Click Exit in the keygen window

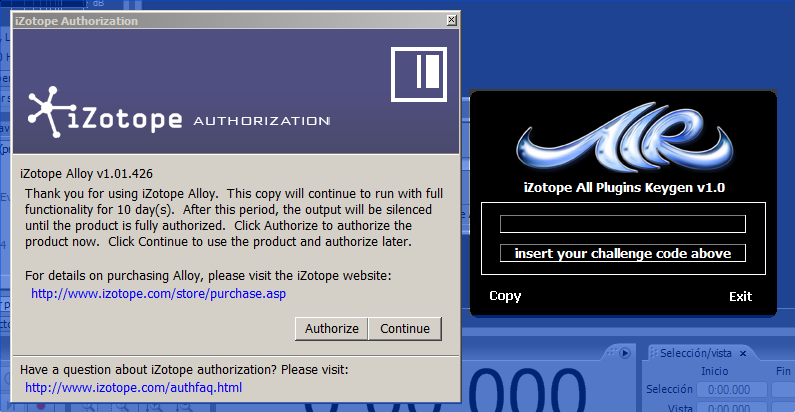pyautogui.click(x=740, y=296)
